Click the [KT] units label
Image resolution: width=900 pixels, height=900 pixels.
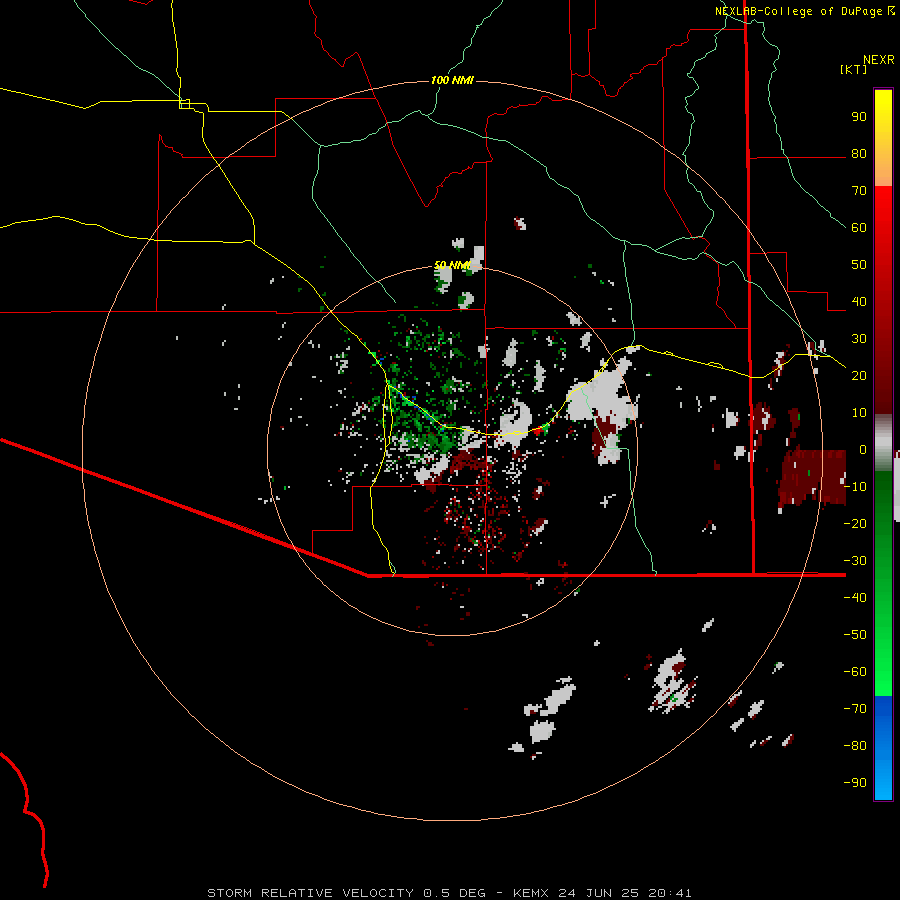854,69
